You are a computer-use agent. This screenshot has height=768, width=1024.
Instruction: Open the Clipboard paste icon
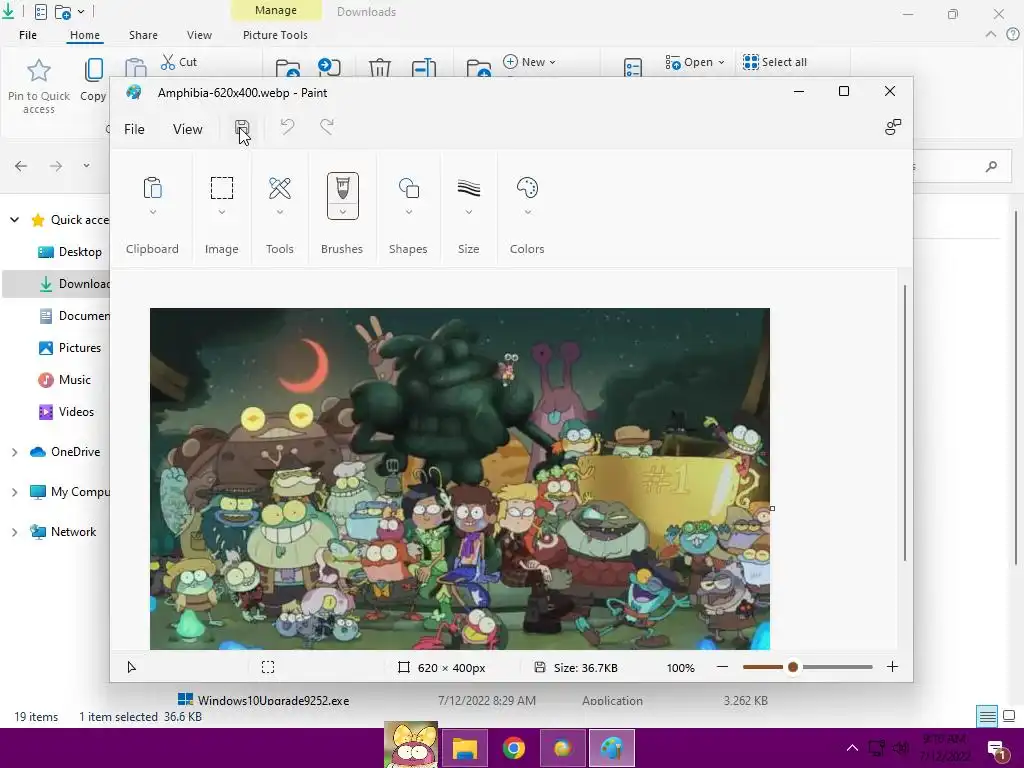coord(152,188)
